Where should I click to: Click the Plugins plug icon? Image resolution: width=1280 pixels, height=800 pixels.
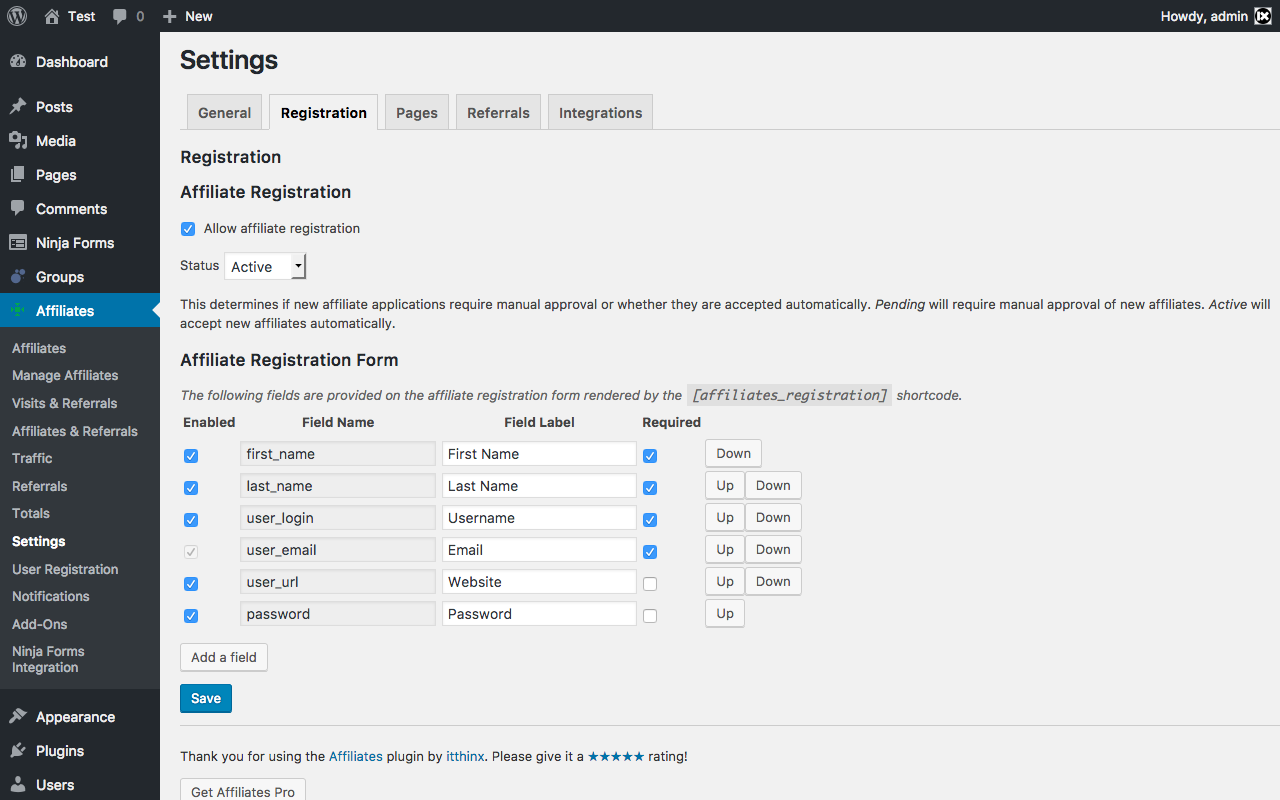tap(18, 751)
